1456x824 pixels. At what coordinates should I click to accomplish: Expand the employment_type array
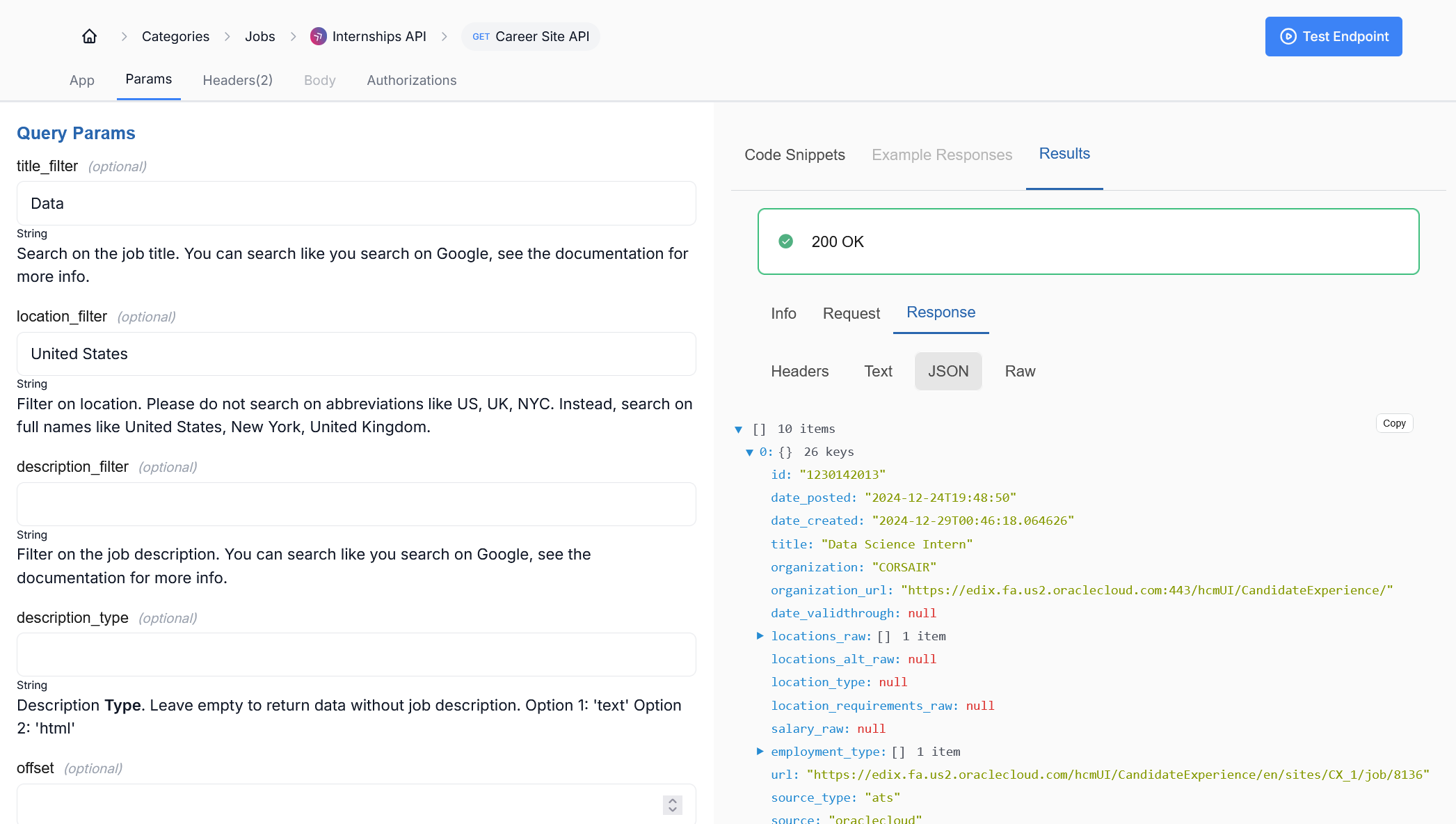760,752
